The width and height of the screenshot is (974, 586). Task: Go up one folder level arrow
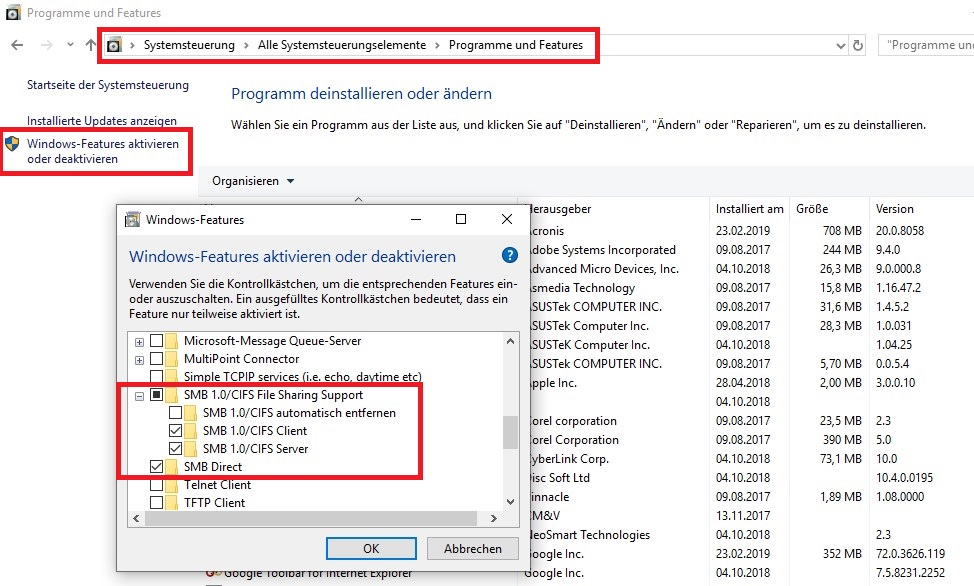91,45
